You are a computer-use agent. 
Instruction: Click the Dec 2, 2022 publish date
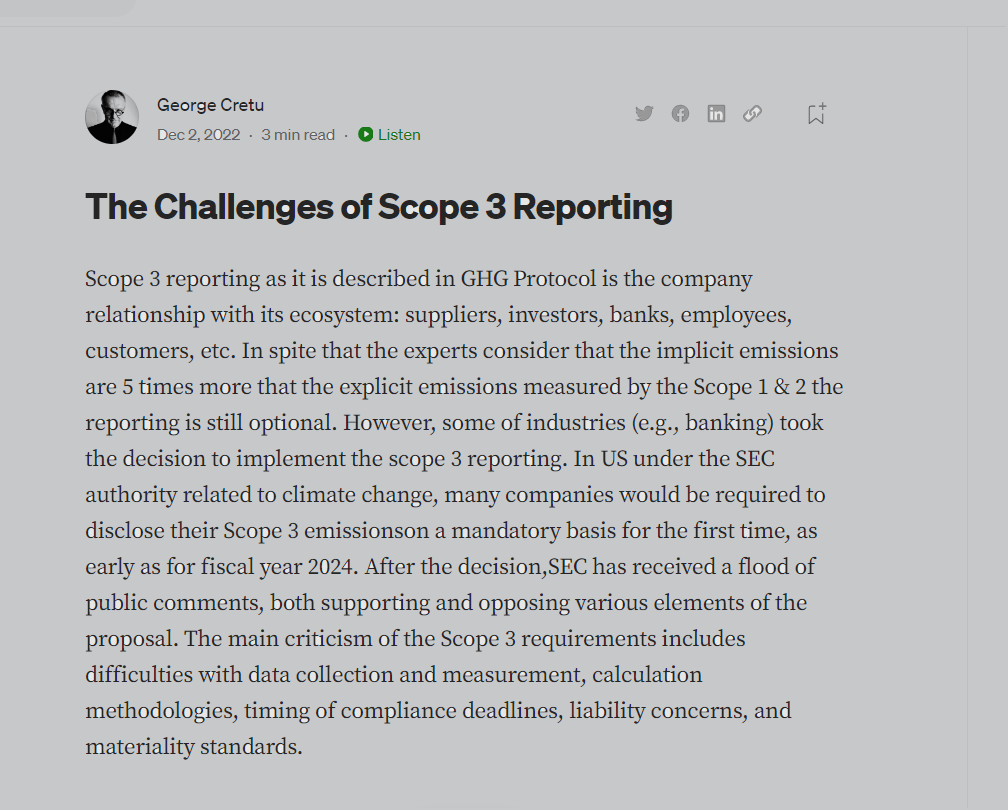tap(198, 135)
